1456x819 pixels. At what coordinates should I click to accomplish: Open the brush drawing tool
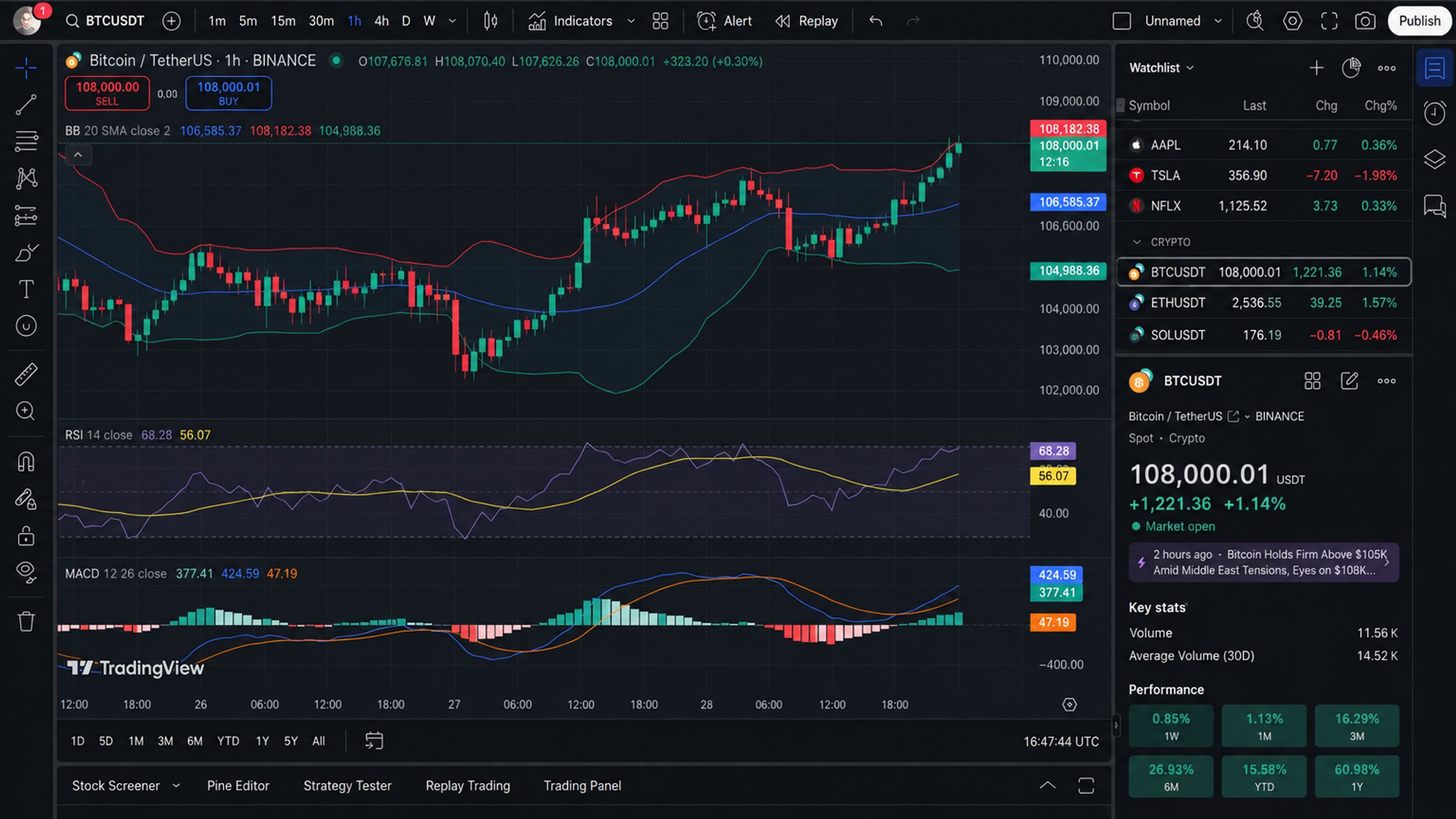[26, 252]
